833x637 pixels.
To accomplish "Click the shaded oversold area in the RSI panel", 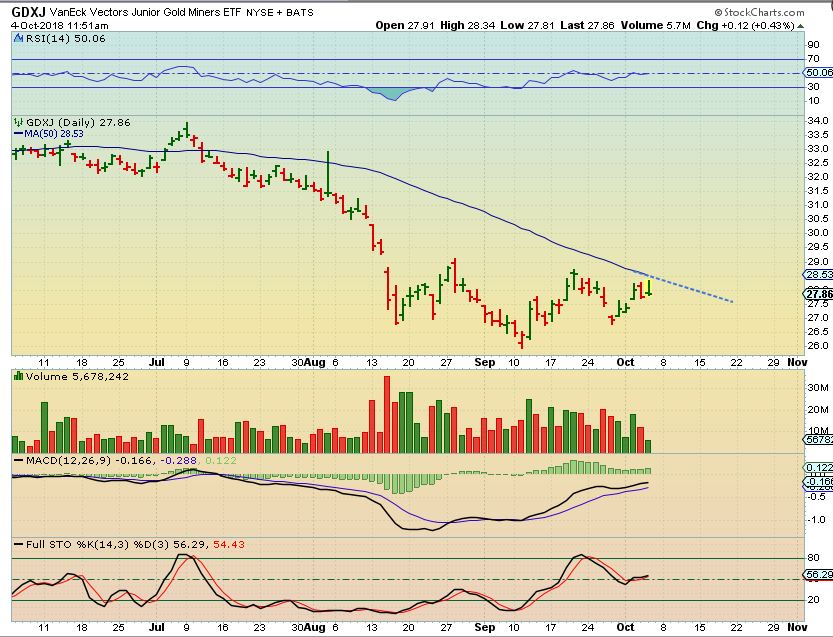I will [392, 94].
